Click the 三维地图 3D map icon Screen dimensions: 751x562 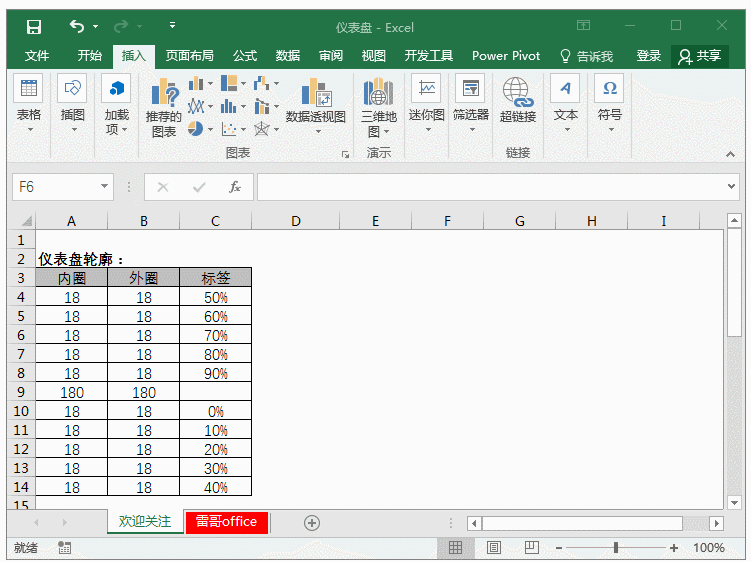click(x=378, y=92)
